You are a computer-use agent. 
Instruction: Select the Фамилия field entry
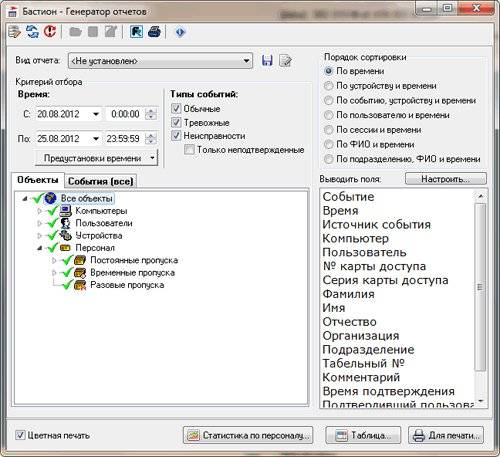349,294
